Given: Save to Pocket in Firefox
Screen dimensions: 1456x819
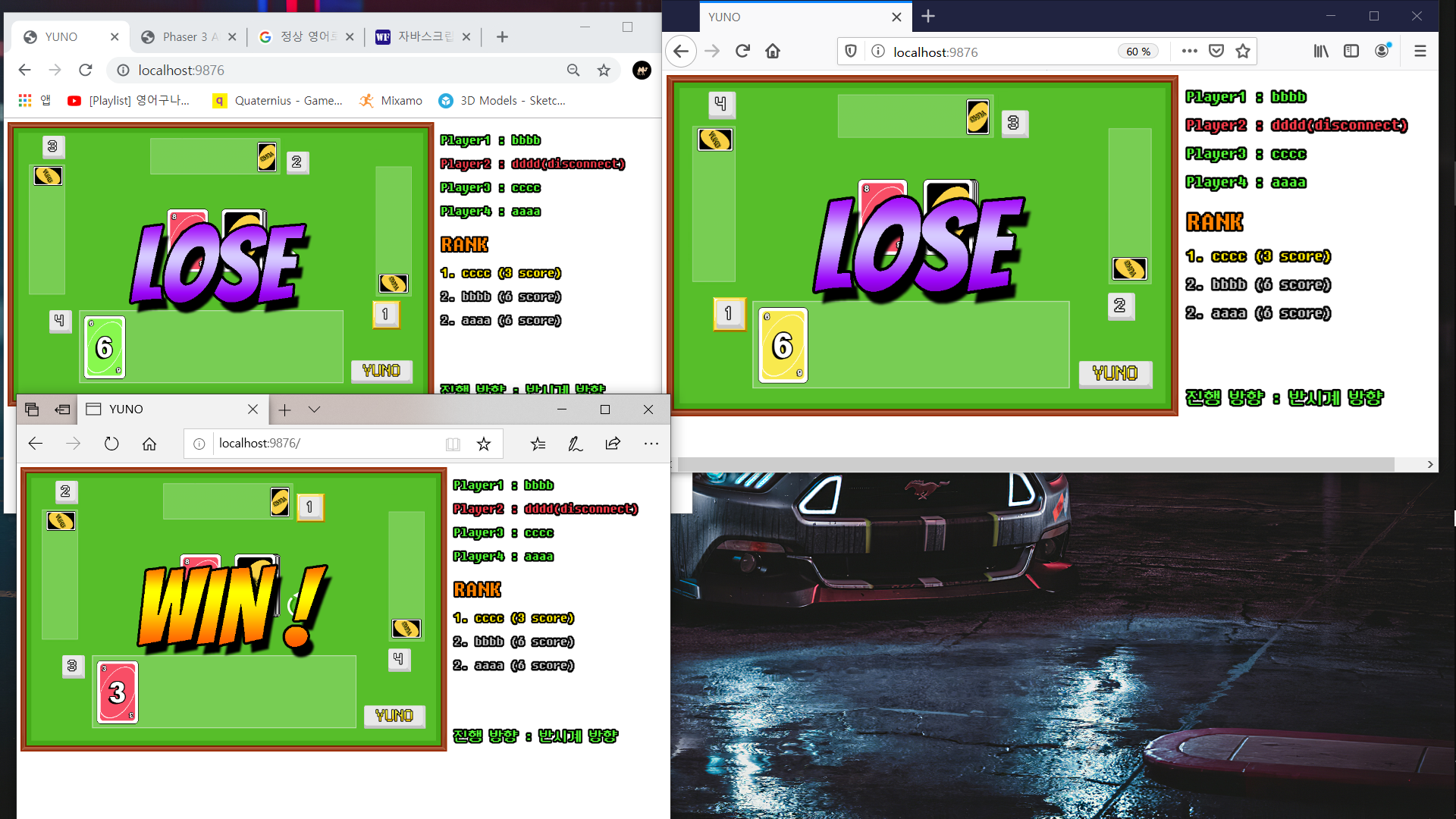Looking at the screenshot, I should [x=1216, y=52].
